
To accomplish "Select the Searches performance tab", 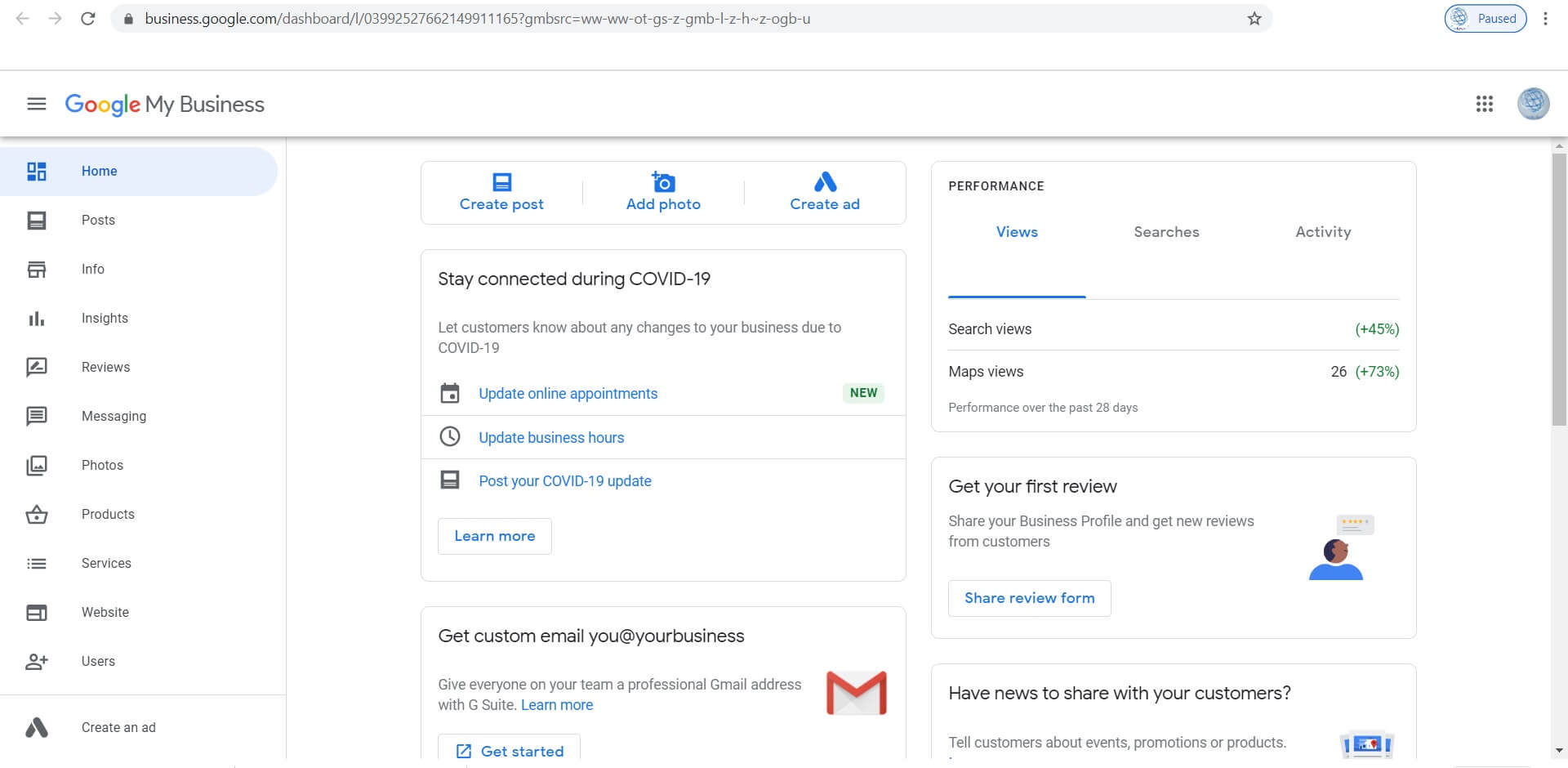I will [x=1166, y=232].
